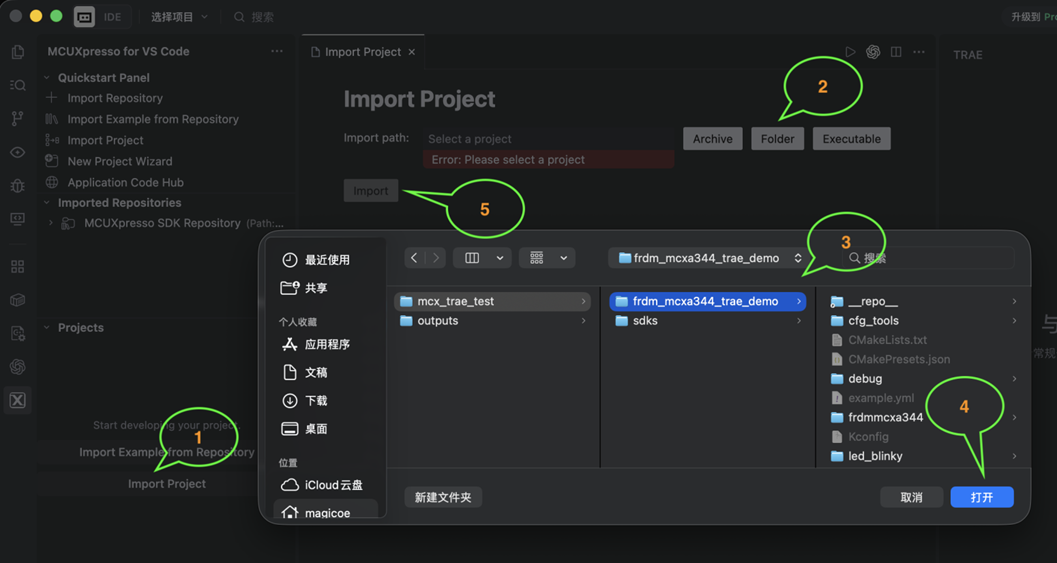The width and height of the screenshot is (1057, 563).
Task: Select 应用程序 in dialog sidebar
Action: [x=326, y=344]
